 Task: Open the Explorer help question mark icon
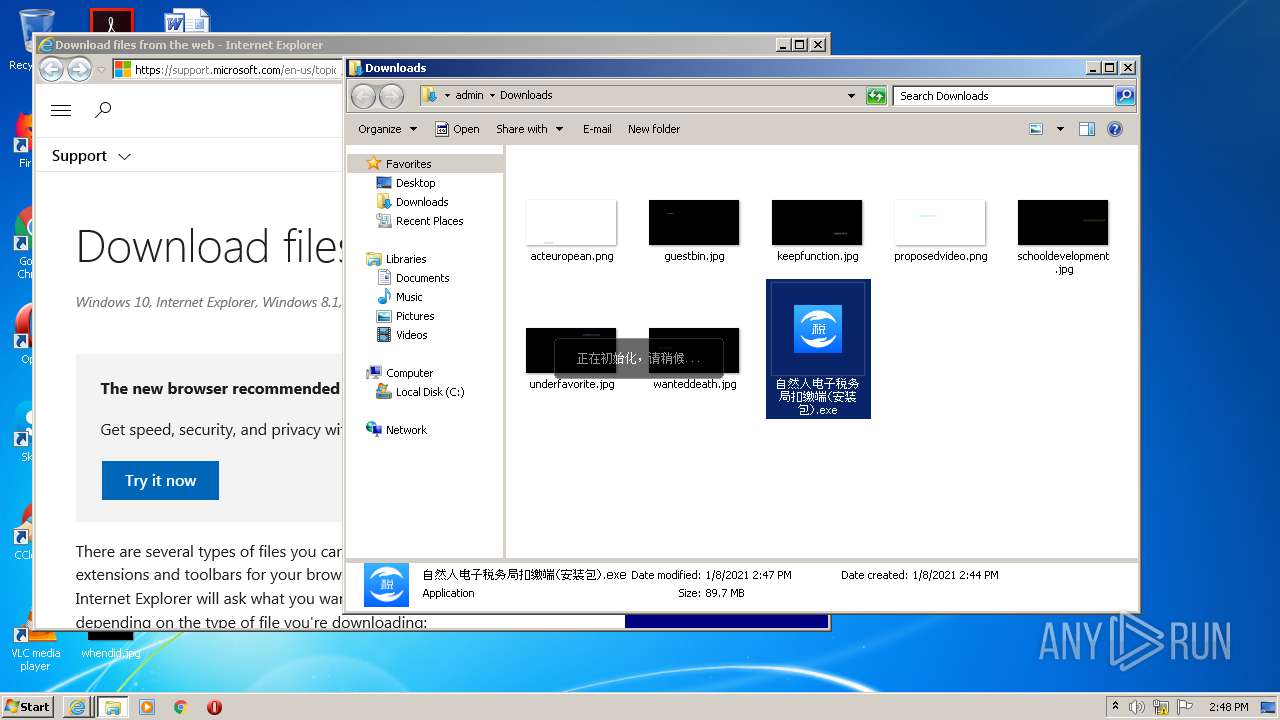(1115, 129)
